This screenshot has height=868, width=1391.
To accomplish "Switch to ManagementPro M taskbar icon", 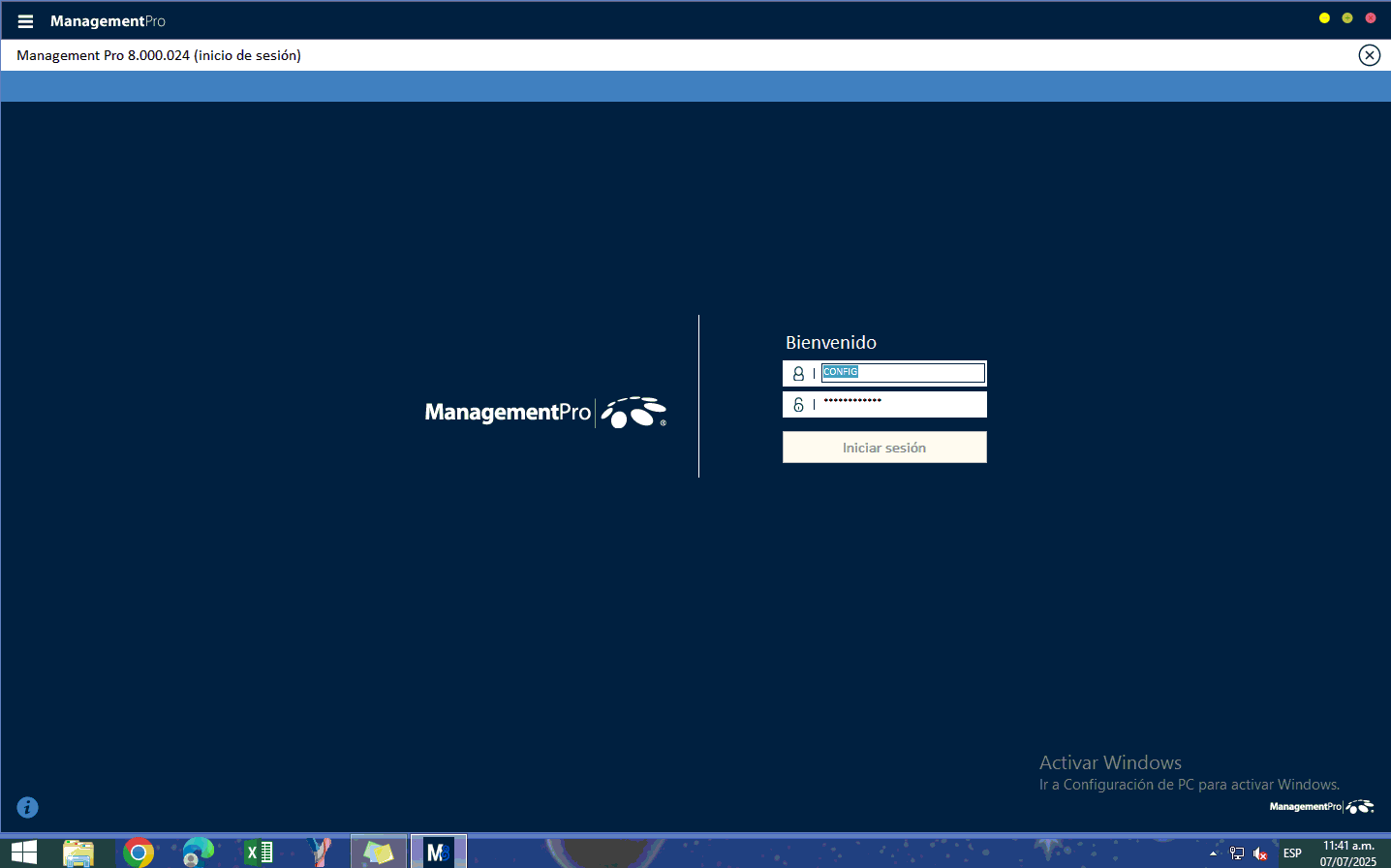I will (x=439, y=852).
